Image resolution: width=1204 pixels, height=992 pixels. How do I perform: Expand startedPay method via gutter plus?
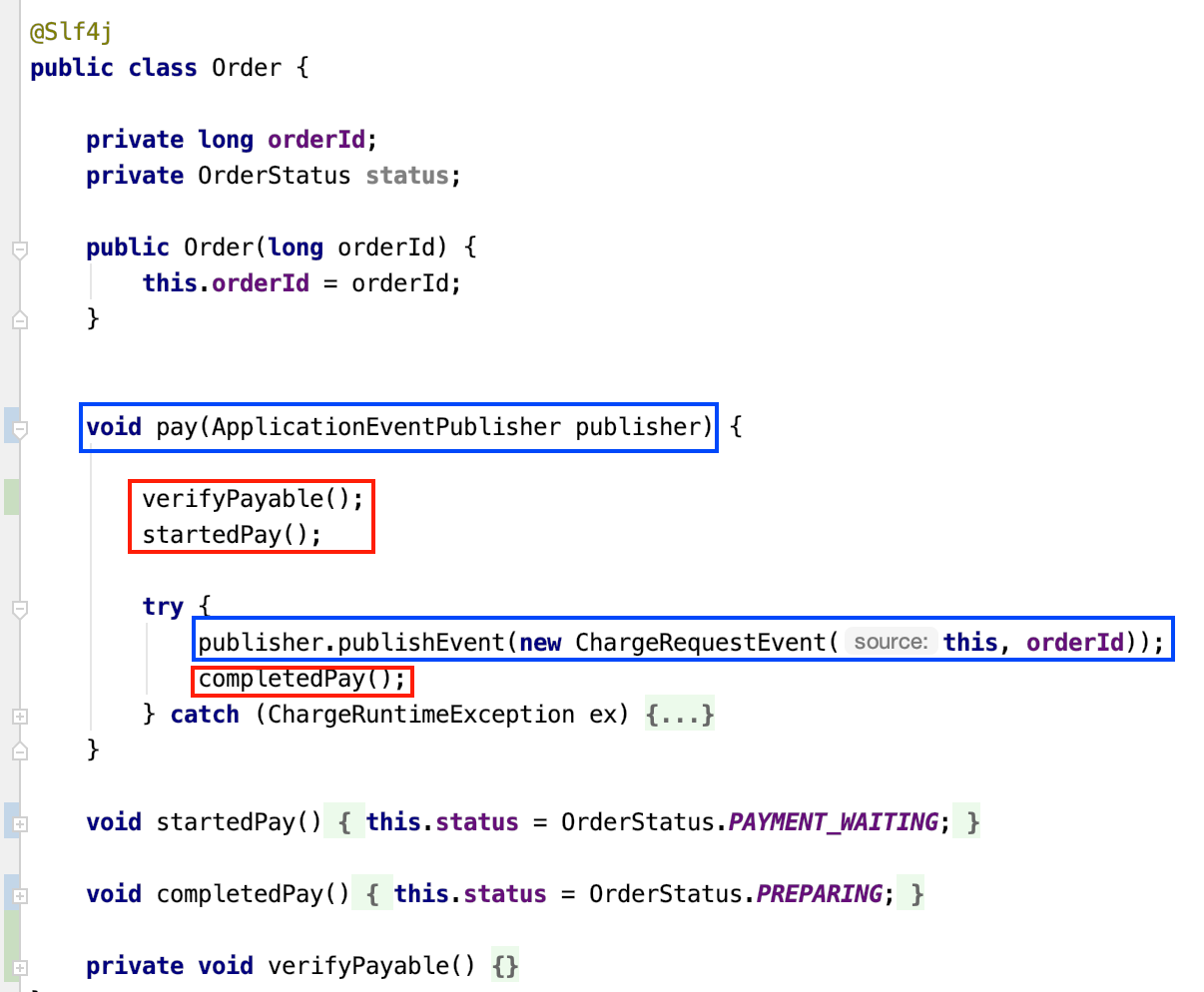click(x=19, y=824)
